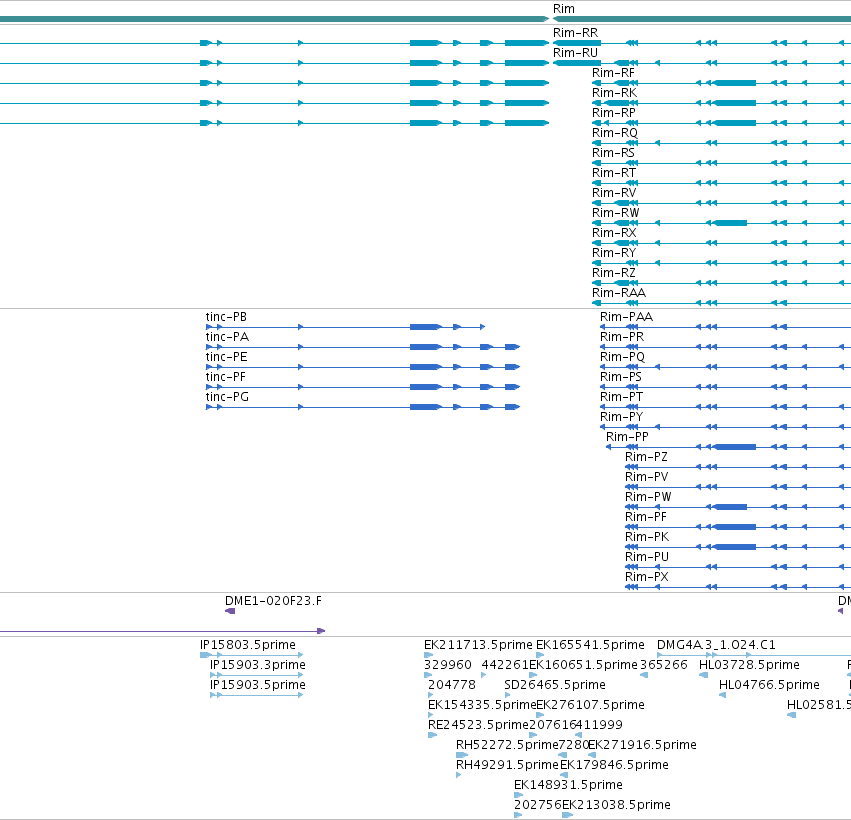Select the IP15903.5prime EST label
851x820 pixels.
(257, 685)
